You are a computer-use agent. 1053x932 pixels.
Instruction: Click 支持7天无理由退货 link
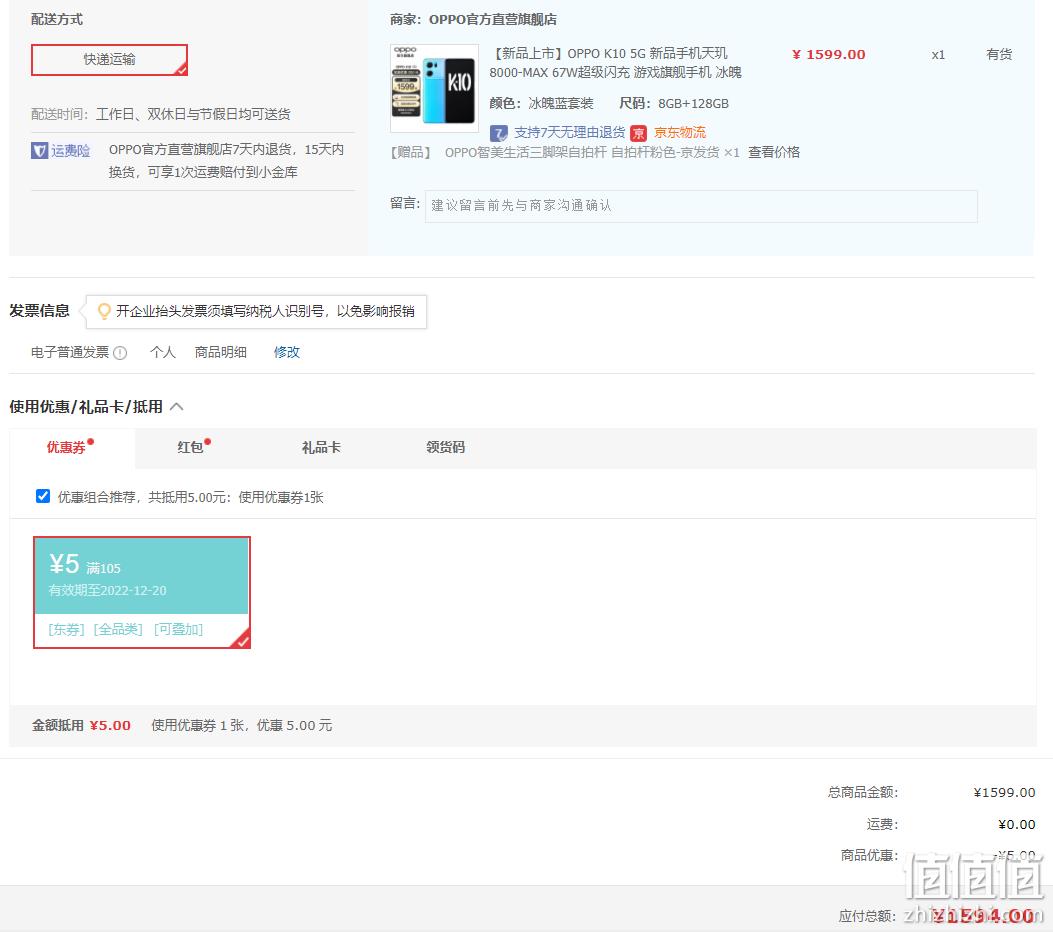(x=569, y=132)
